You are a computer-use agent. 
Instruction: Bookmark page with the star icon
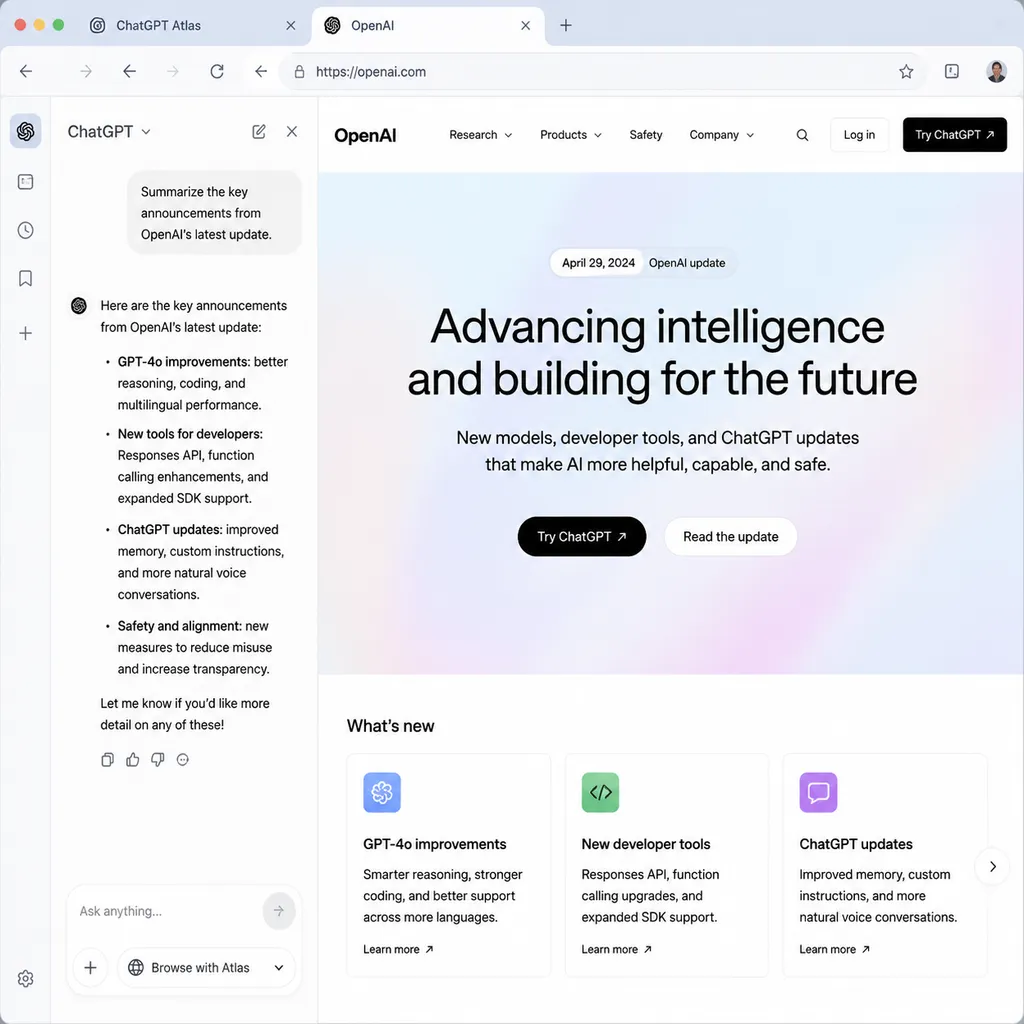906,71
